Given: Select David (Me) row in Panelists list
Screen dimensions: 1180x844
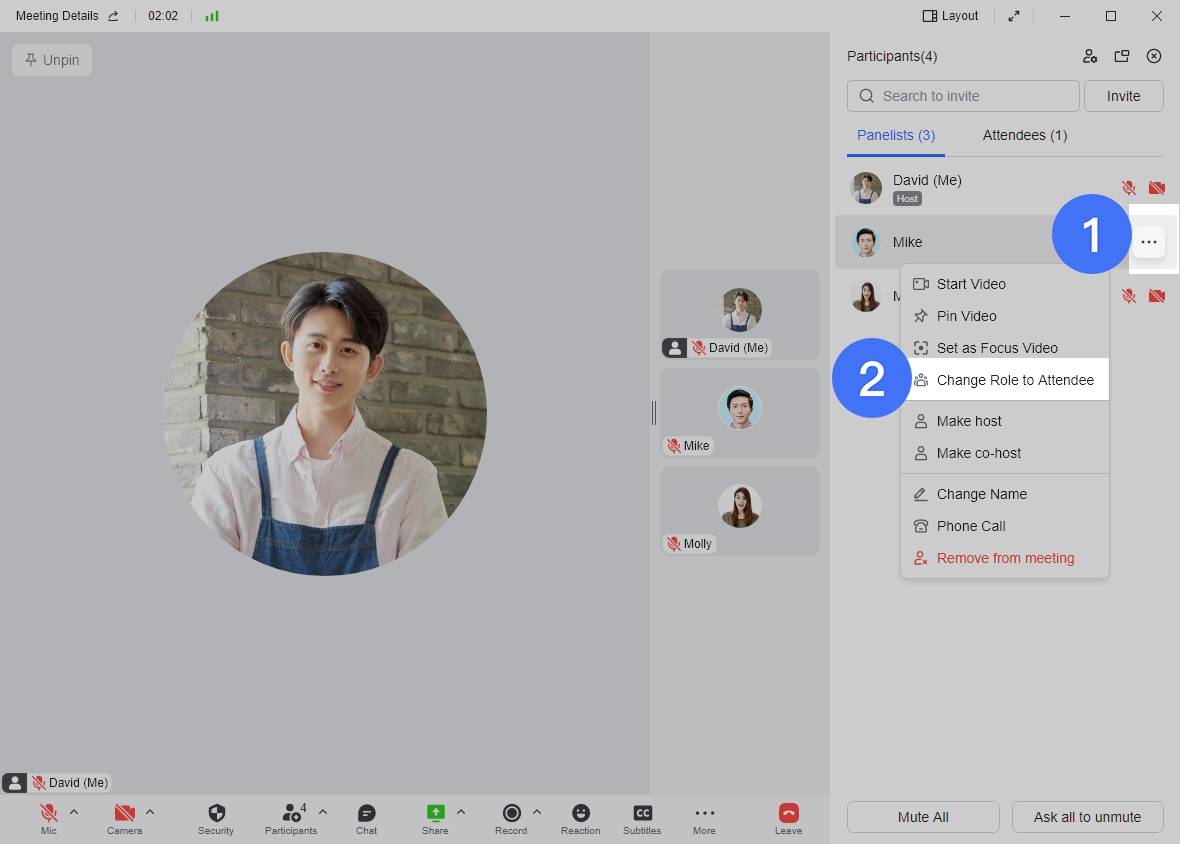Looking at the screenshot, I should coord(1006,188).
